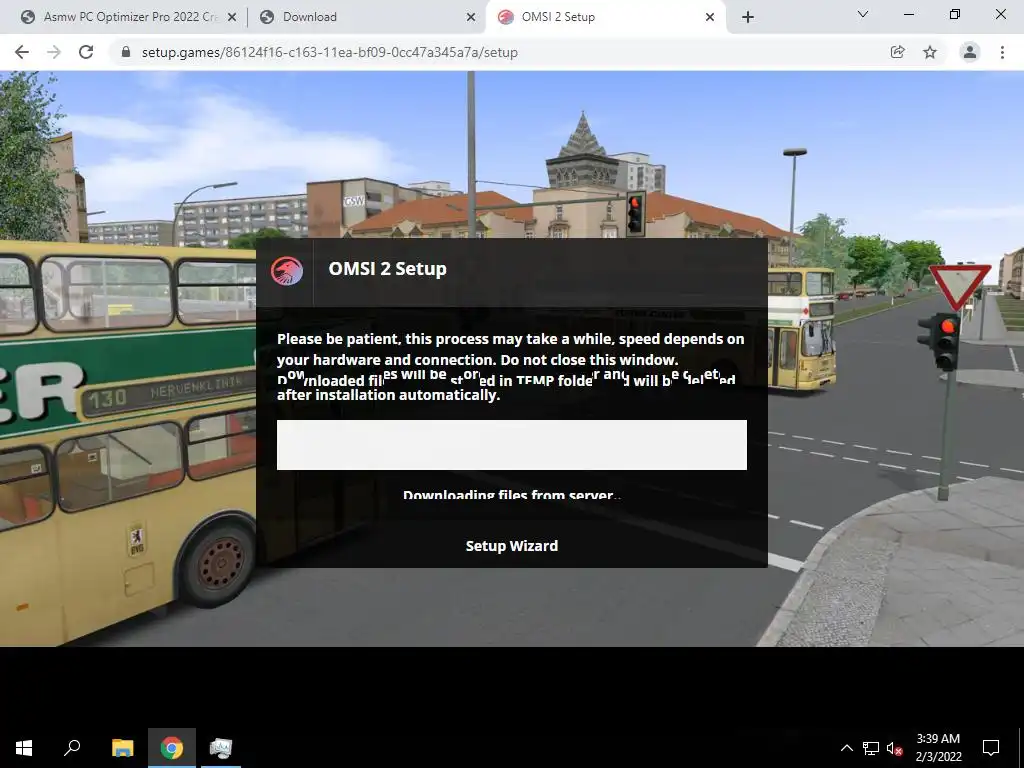This screenshot has height=768, width=1024.
Task: Close the Asmw PC Optimizer Pro tab
Action: pos(232,18)
